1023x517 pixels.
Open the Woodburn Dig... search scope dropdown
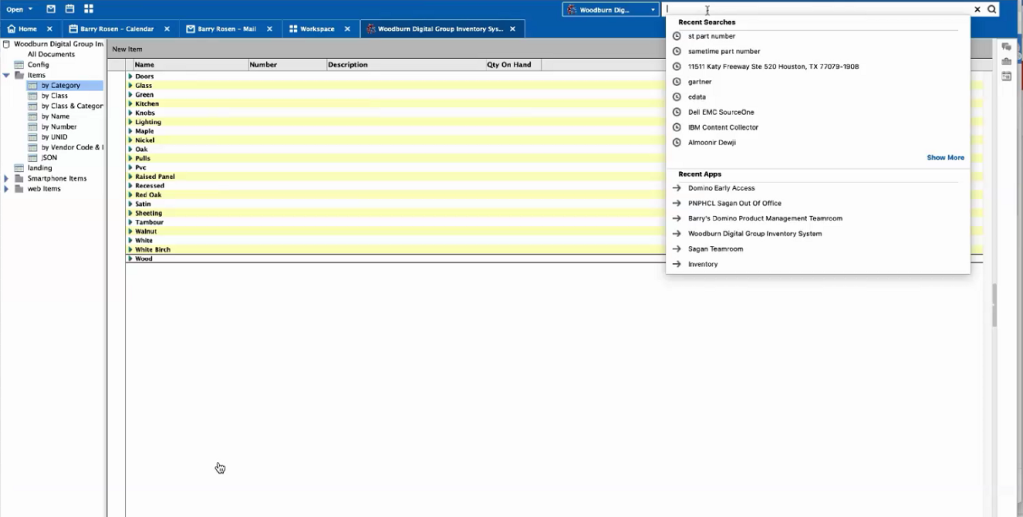611,10
